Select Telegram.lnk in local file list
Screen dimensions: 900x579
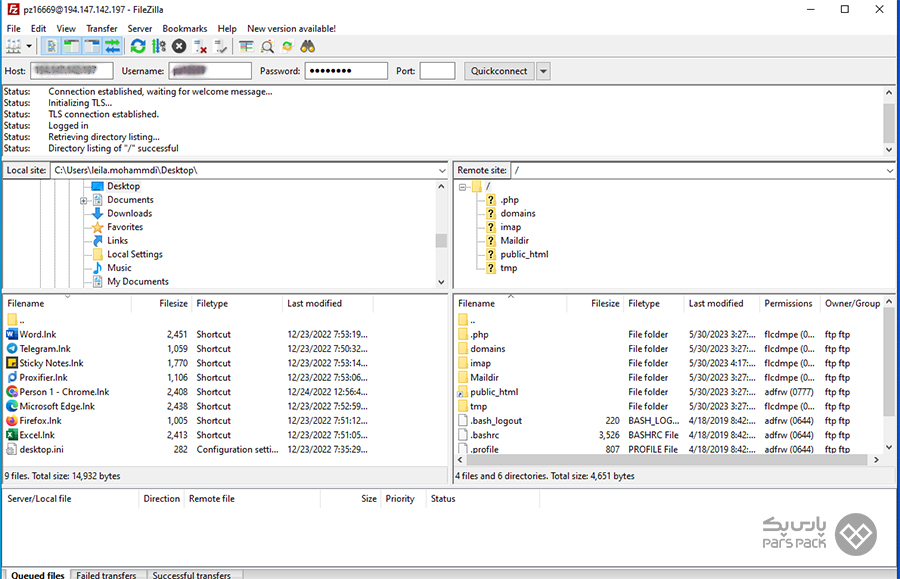coord(45,348)
